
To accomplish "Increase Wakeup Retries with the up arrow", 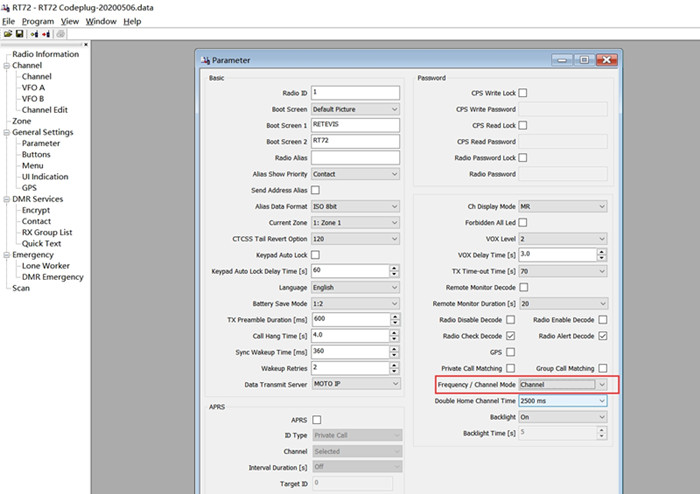I will [394, 365].
